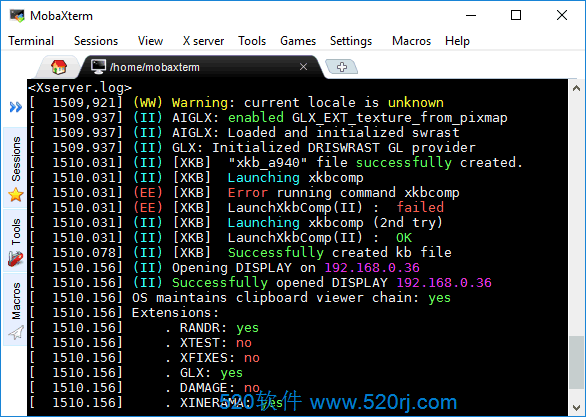Click 'OS maintains clipboard viewer chain' line
The width and height of the screenshot is (586, 417).
coord(291,297)
